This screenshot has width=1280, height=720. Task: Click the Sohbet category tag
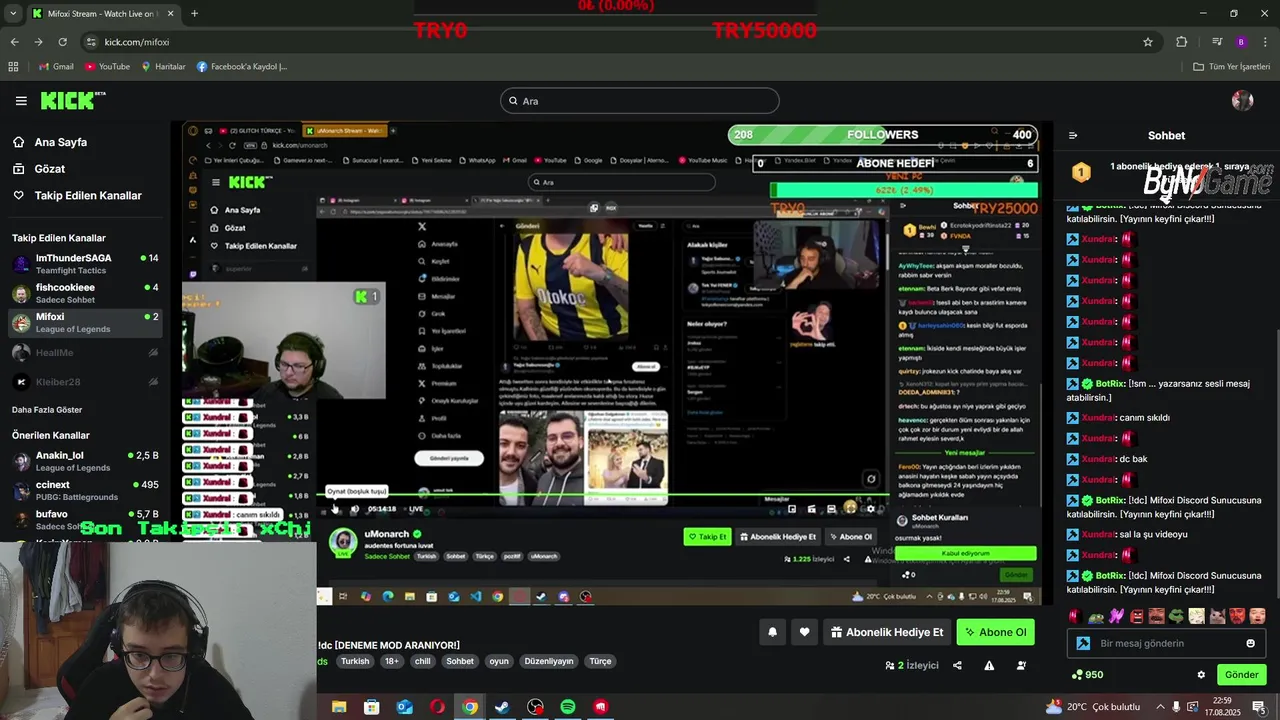460,661
